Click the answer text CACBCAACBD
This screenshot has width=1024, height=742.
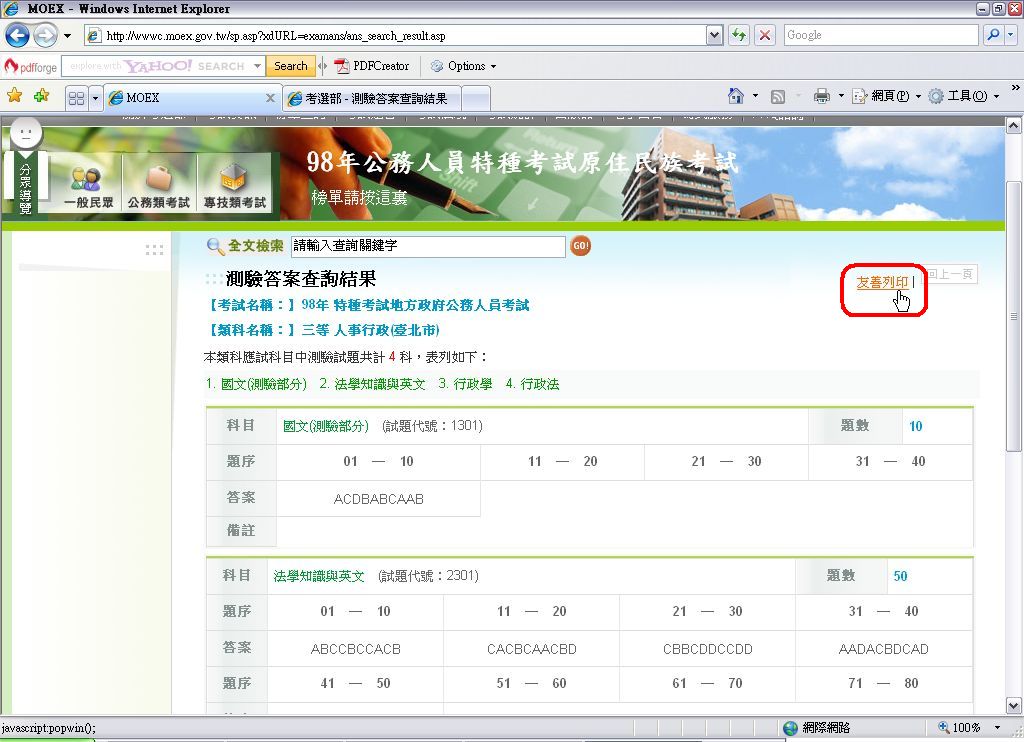(532, 649)
